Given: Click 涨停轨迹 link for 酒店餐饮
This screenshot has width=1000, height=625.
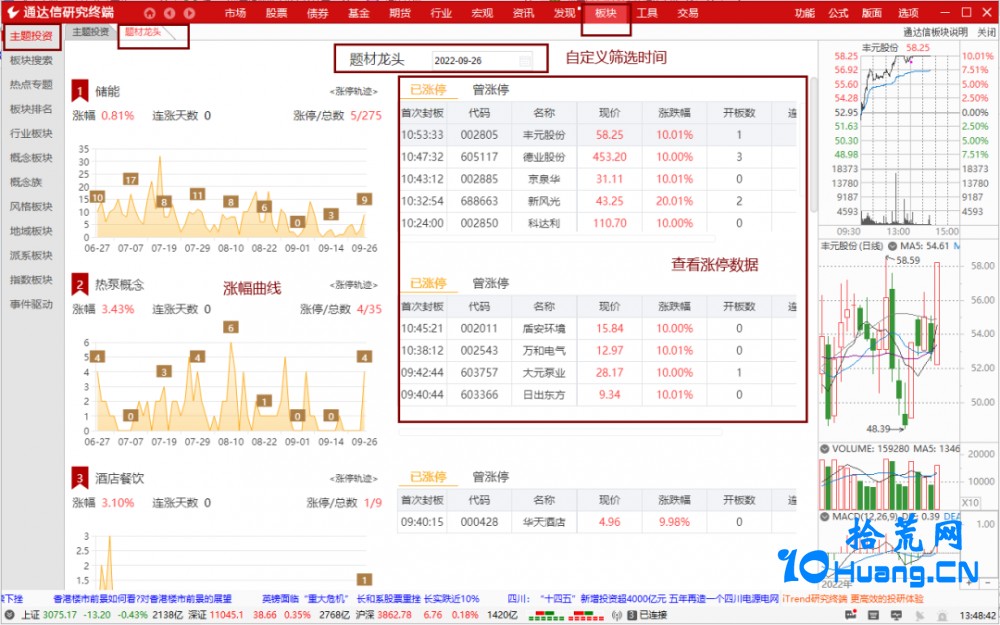Looking at the screenshot, I should (x=354, y=478).
